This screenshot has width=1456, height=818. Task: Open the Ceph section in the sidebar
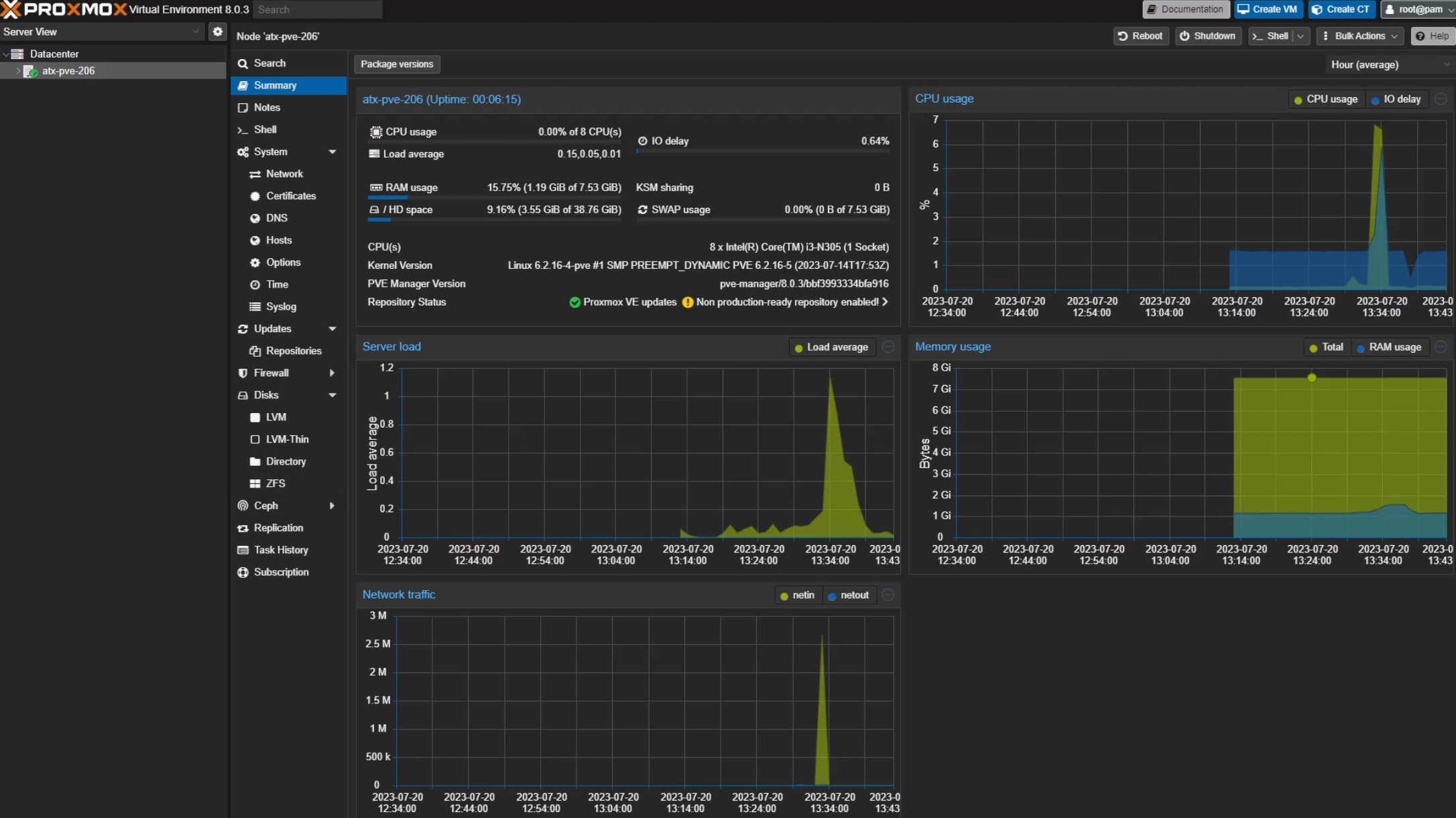pos(266,506)
